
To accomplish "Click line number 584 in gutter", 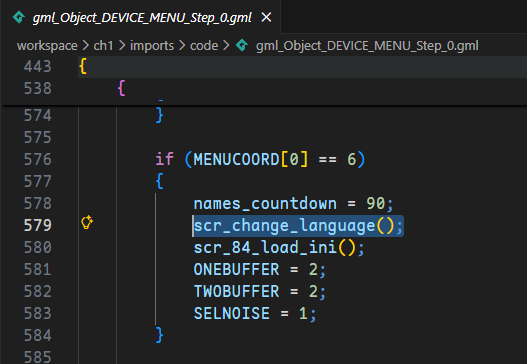I will click(x=38, y=335).
